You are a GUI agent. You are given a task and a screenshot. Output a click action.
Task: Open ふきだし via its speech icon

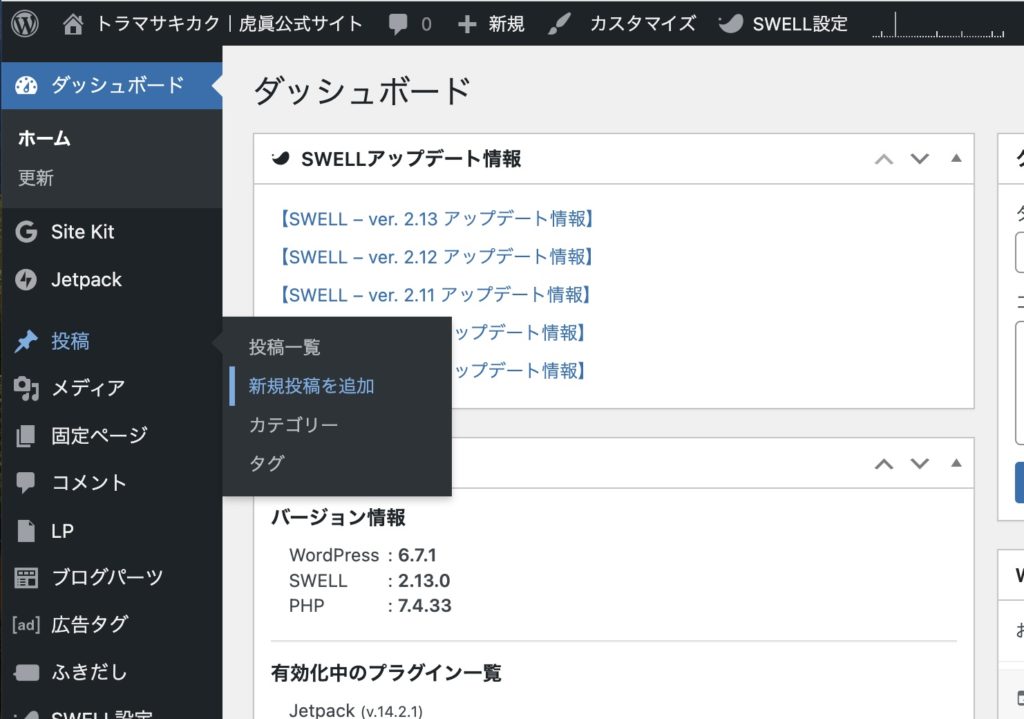26,672
